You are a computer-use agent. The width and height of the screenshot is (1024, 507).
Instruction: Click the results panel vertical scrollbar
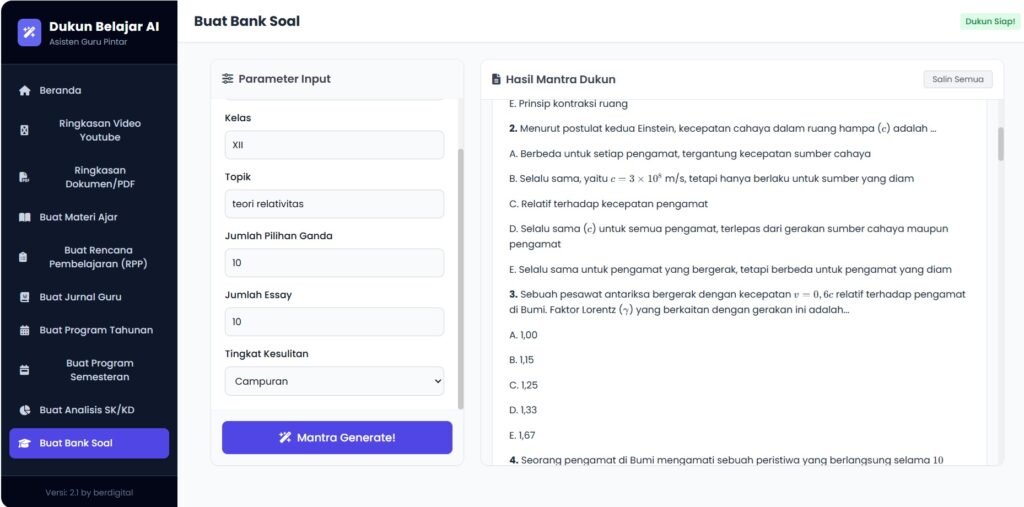tap(1000, 144)
